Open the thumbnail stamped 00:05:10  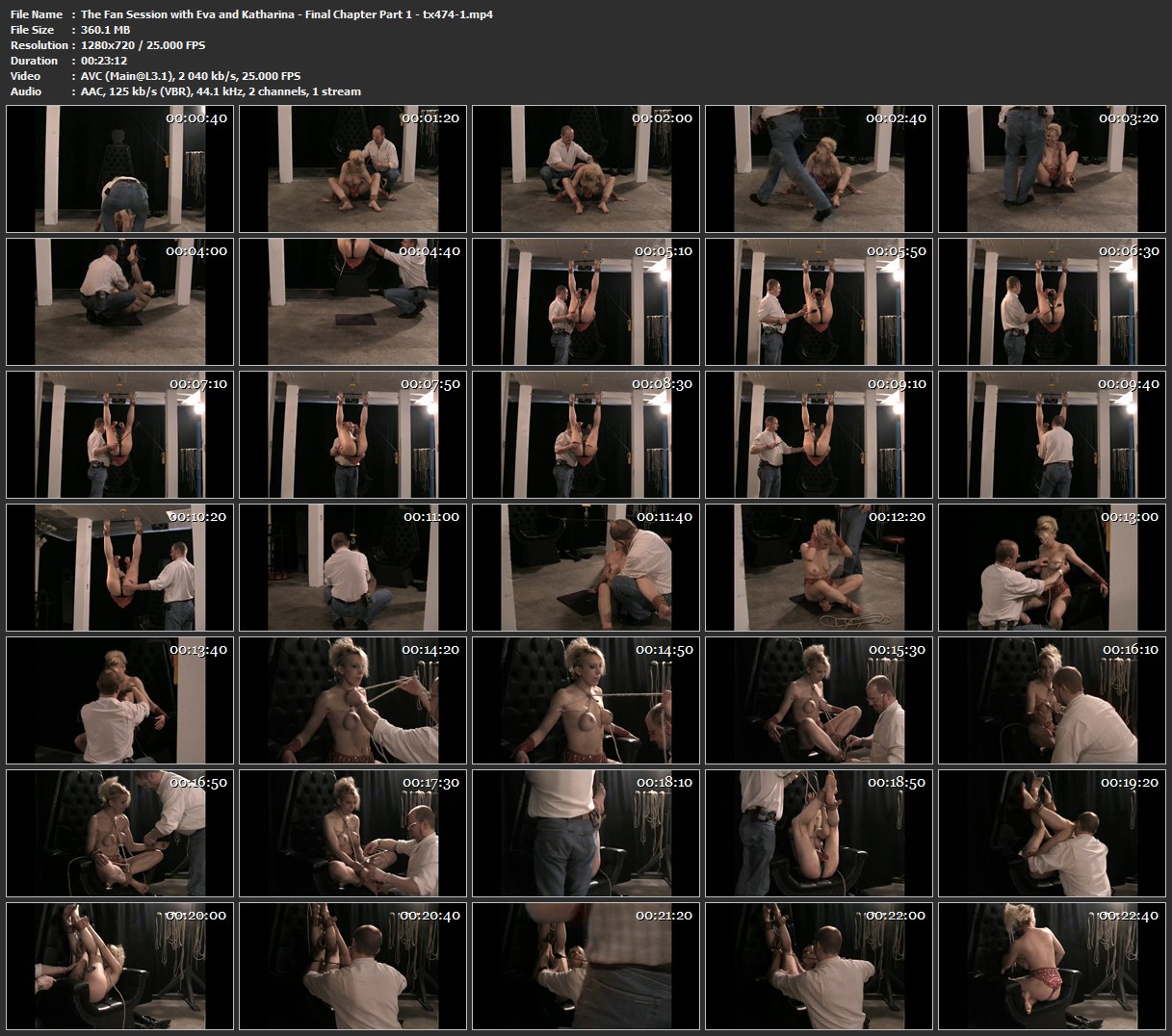[x=586, y=302]
